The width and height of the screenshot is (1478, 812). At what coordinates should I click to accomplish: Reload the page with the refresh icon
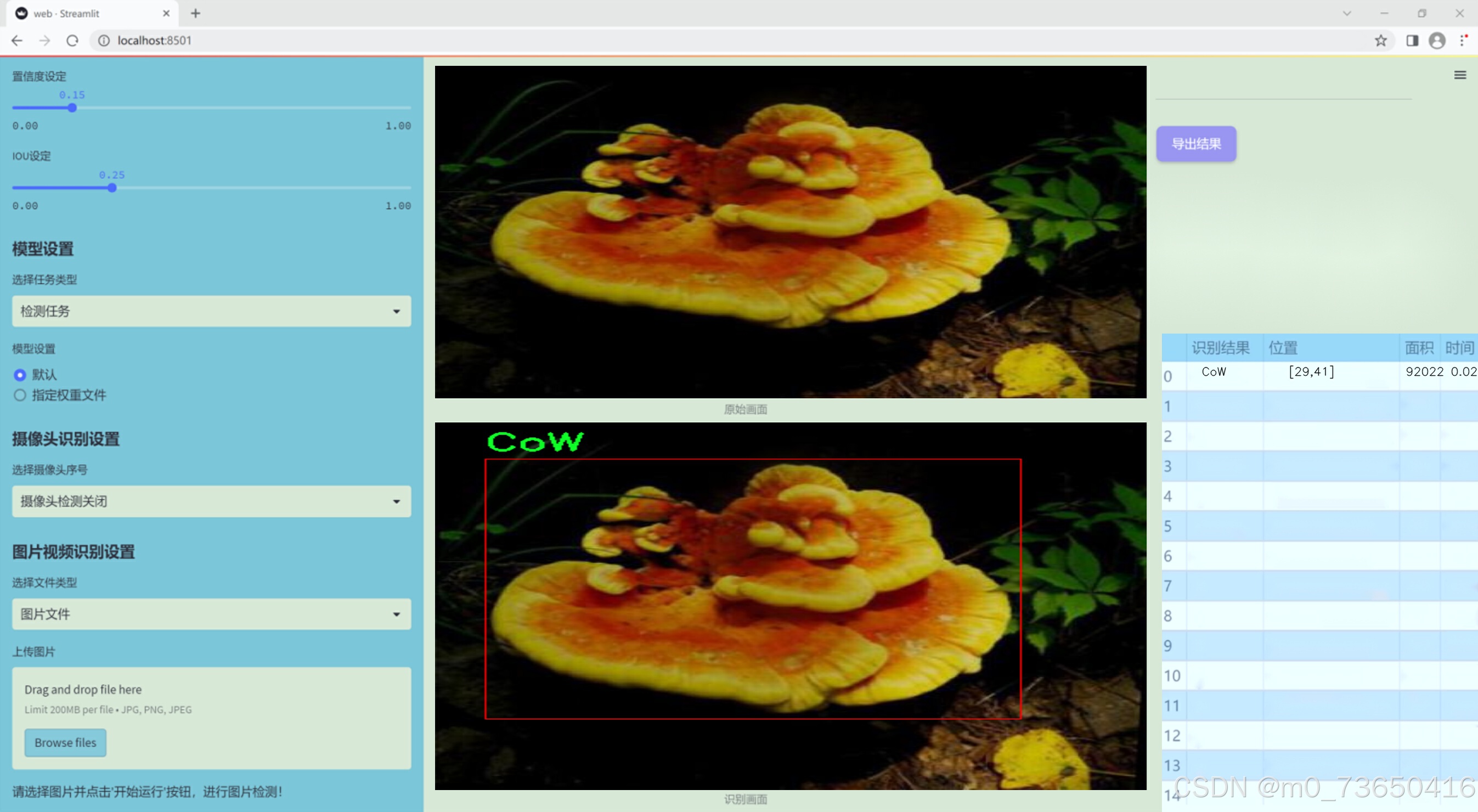pos(72,41)
